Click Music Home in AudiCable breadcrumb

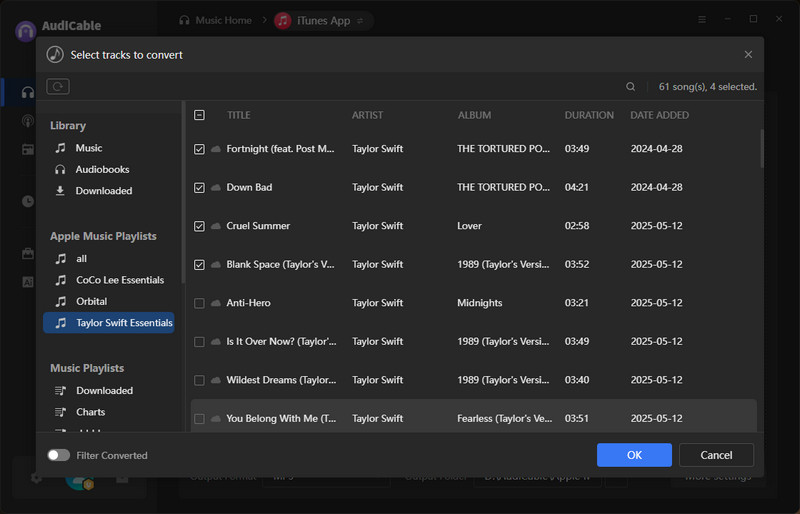(216, 20)
